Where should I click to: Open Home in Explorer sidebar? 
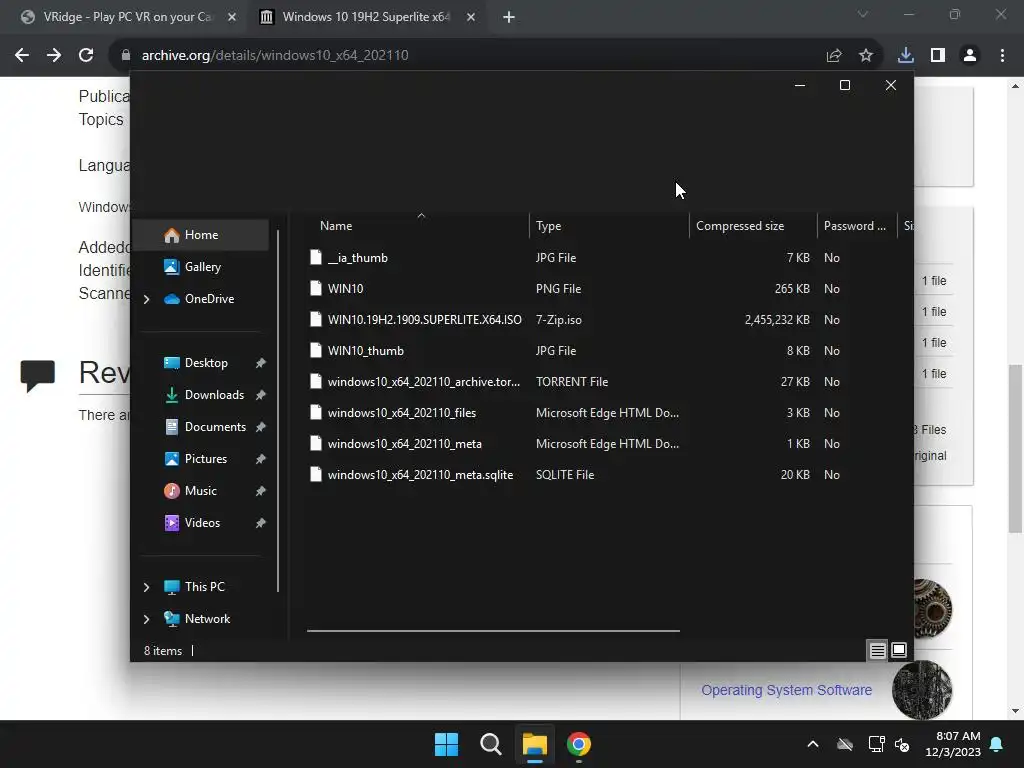pos(200,235)
